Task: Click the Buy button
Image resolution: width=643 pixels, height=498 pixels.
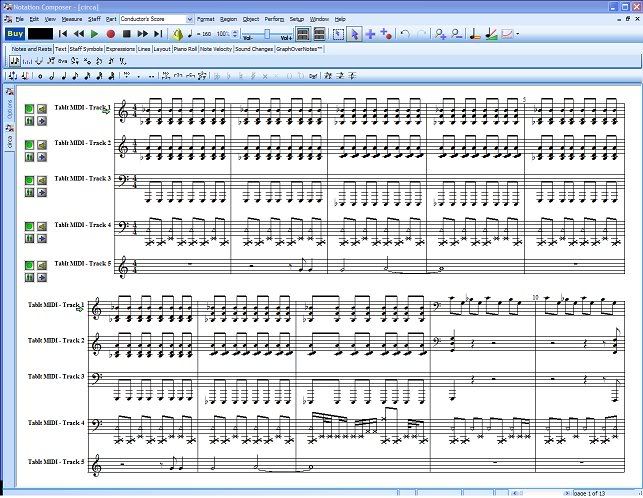Action: coord(15,34)
